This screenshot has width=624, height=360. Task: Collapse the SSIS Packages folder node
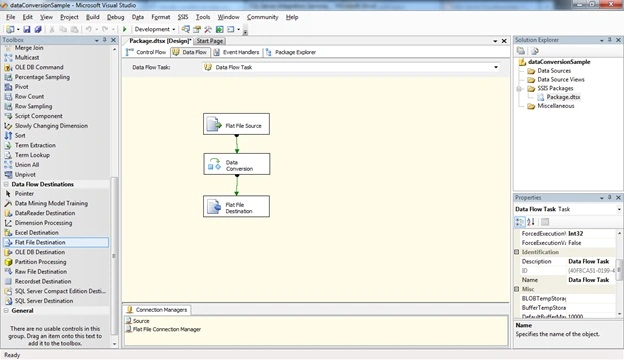(519, 88)
